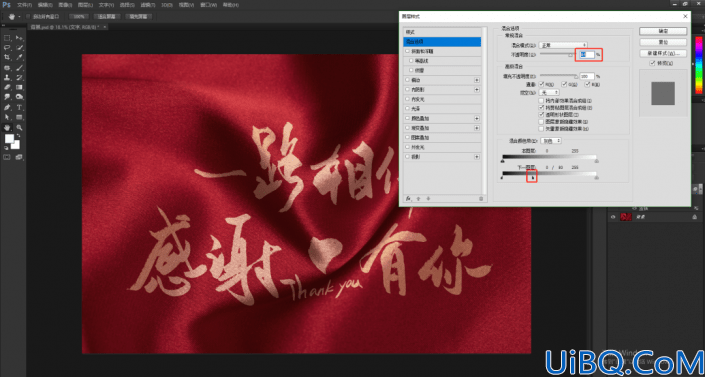The width and height of the screenshot is (705, 377).
Task: Select the Lasso tool
Action: (7, 48)
